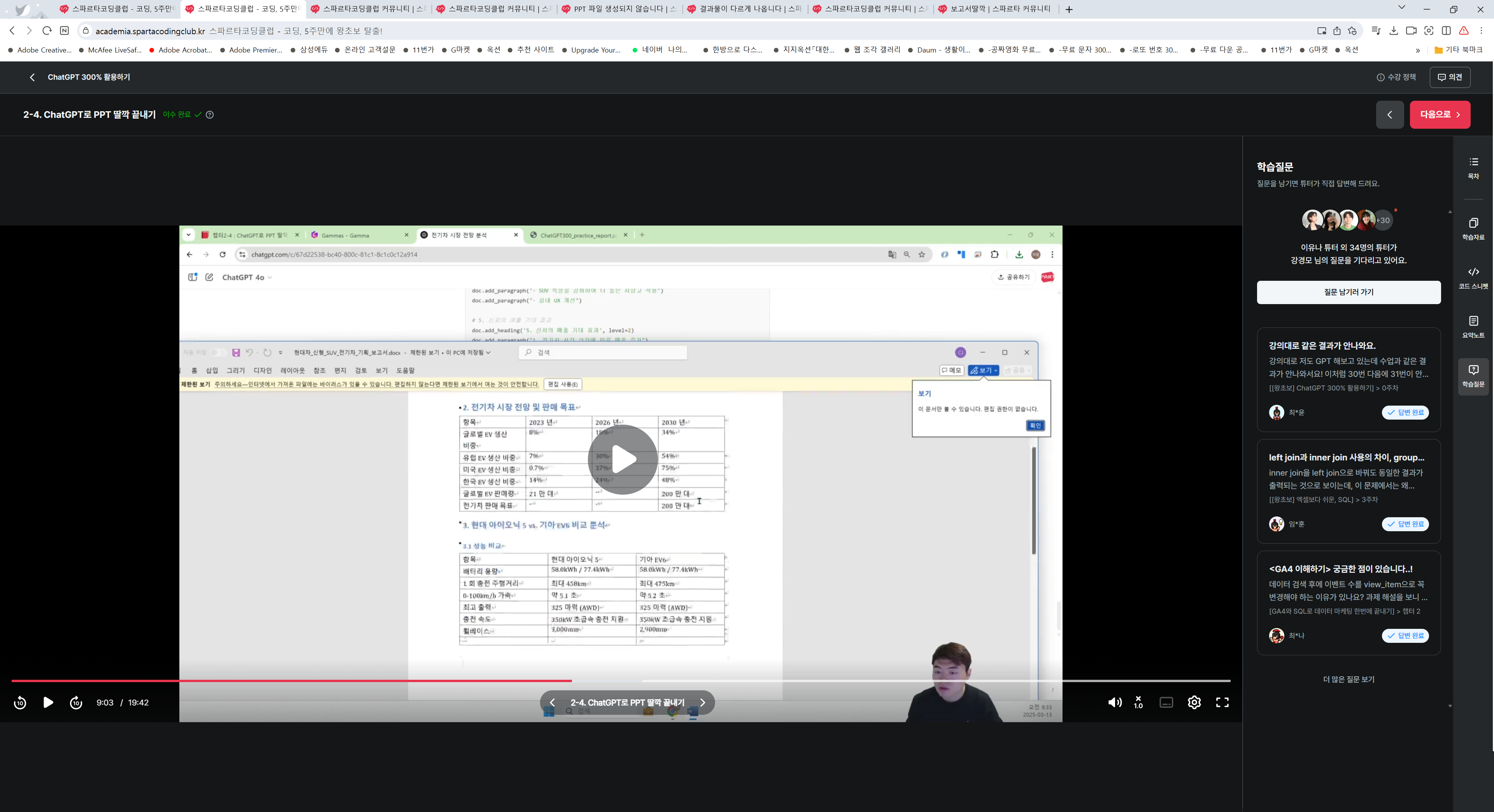Open the 학습자료 learning materials panel
The image size is (1494, 812).
[1473, 229]
